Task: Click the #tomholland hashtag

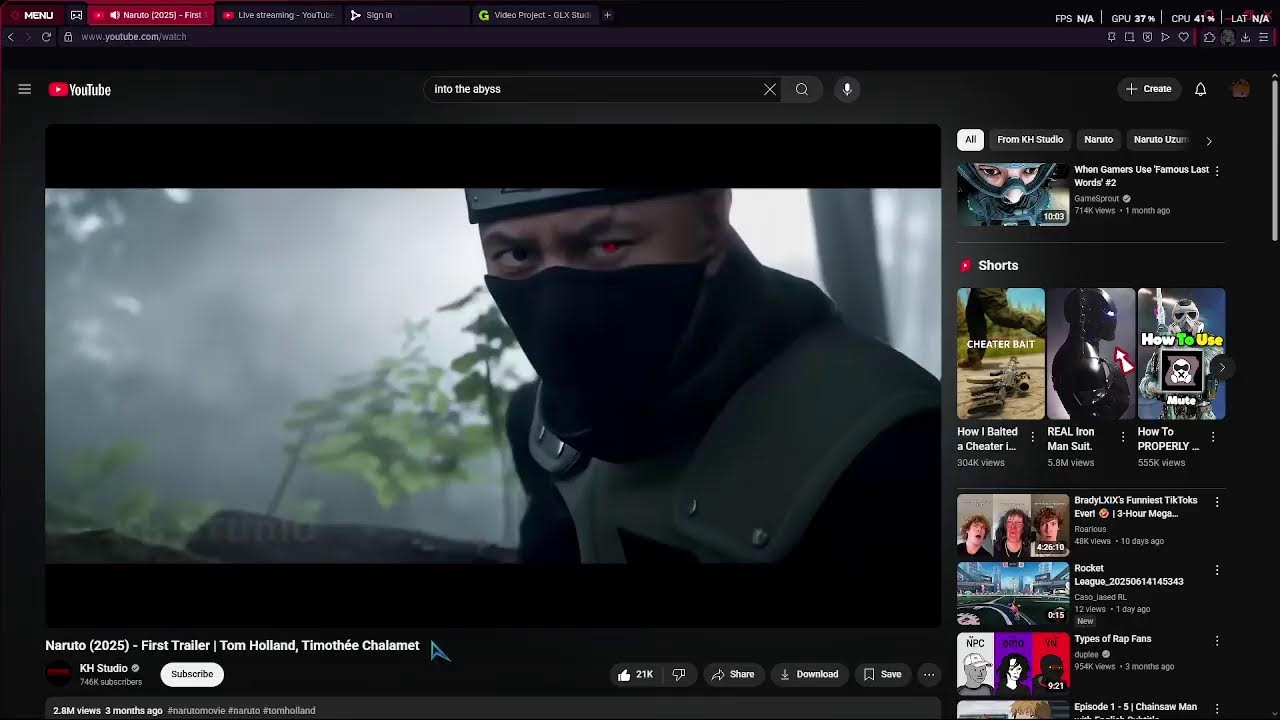Action: [x=289, y=711]
